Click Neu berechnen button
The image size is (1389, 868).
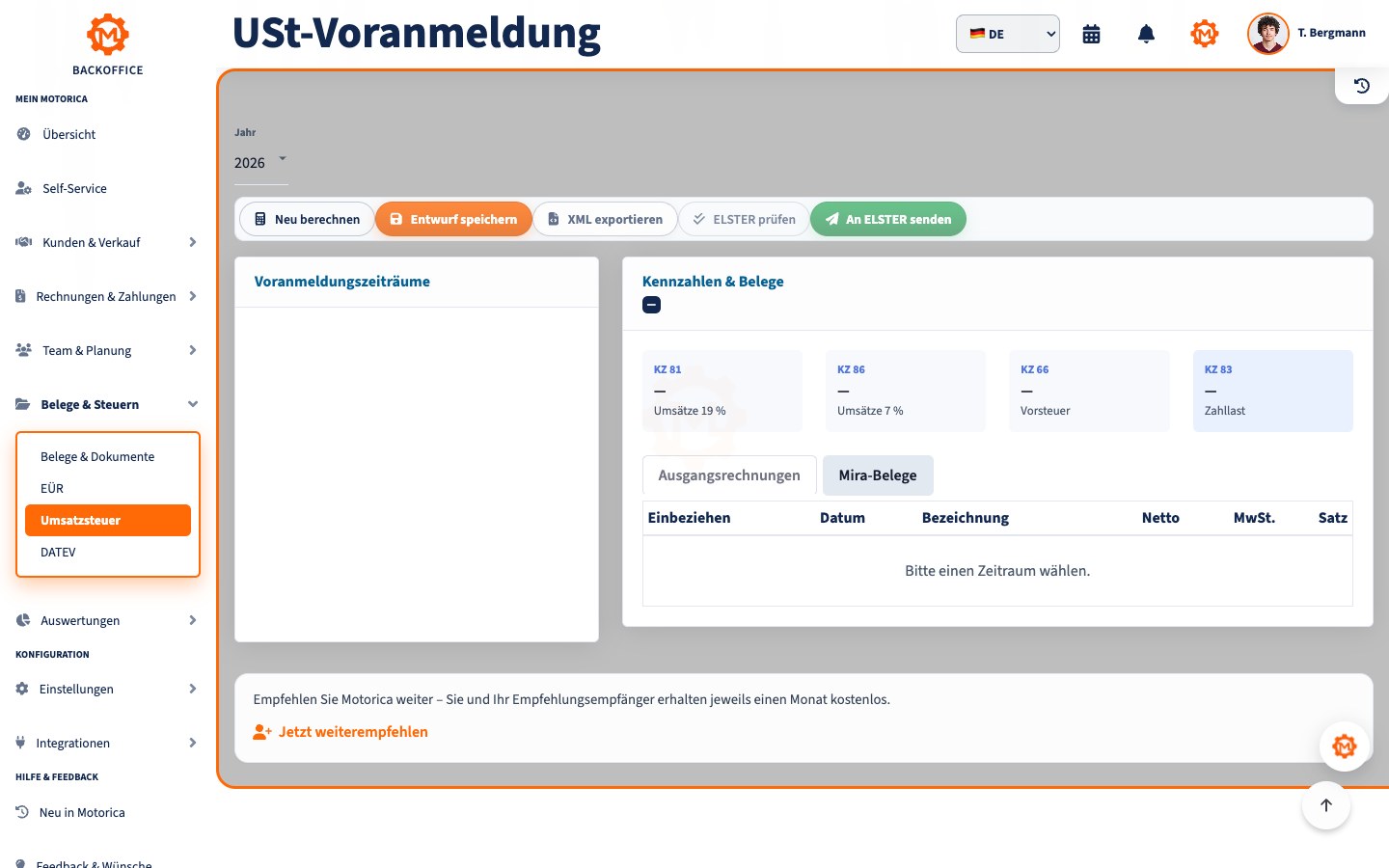click(x=307, y=219)
